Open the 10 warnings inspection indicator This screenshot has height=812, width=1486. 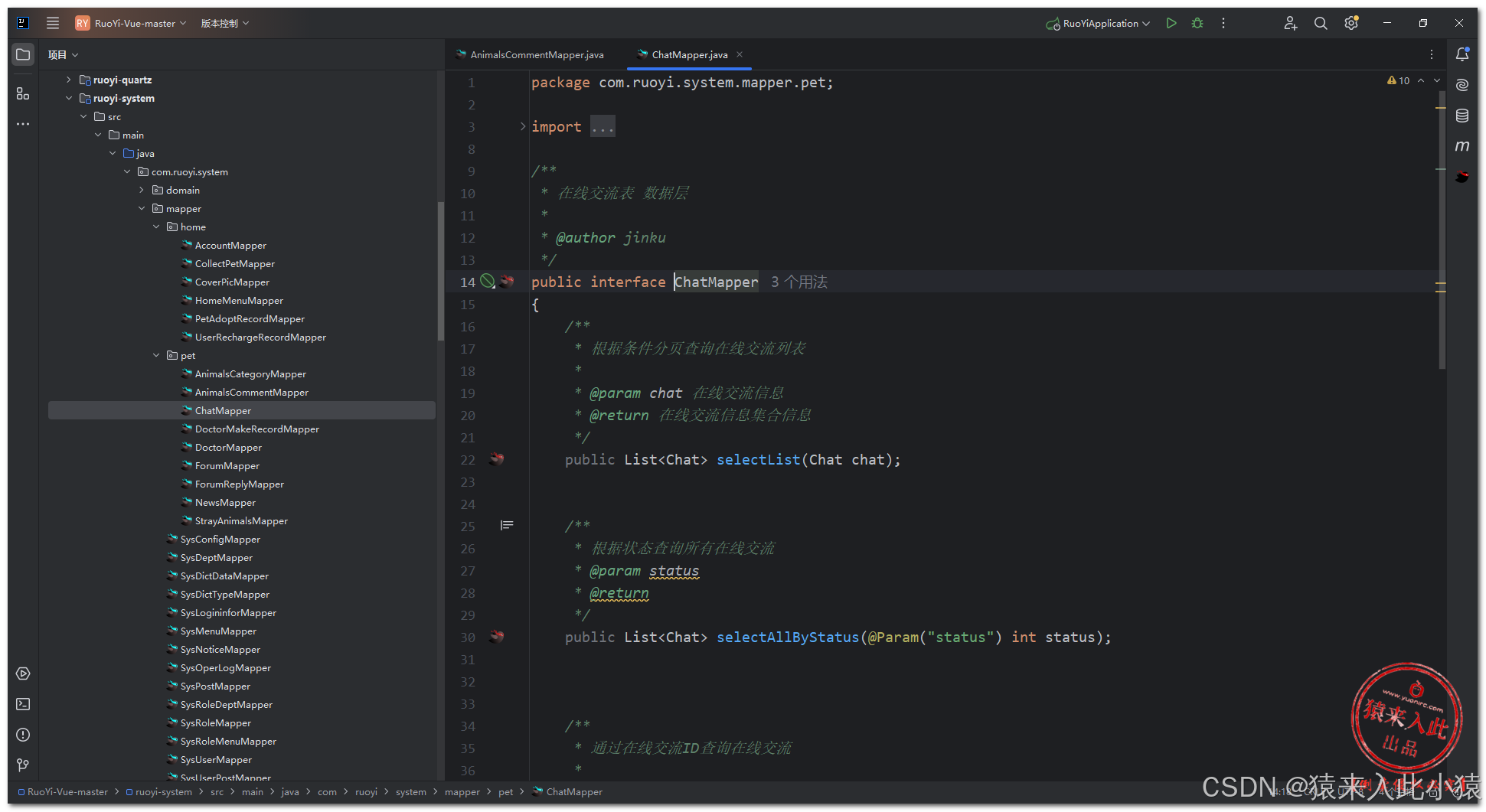[x=1398, y=80]
